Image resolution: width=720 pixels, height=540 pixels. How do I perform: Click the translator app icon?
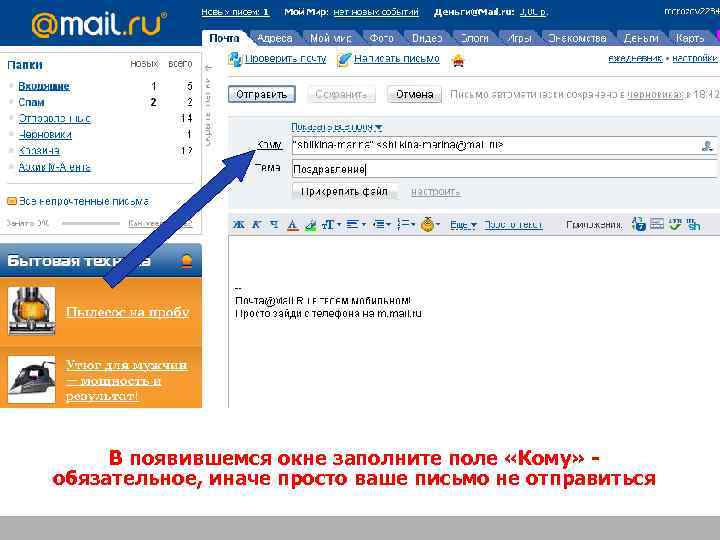[x=638, y=224]
